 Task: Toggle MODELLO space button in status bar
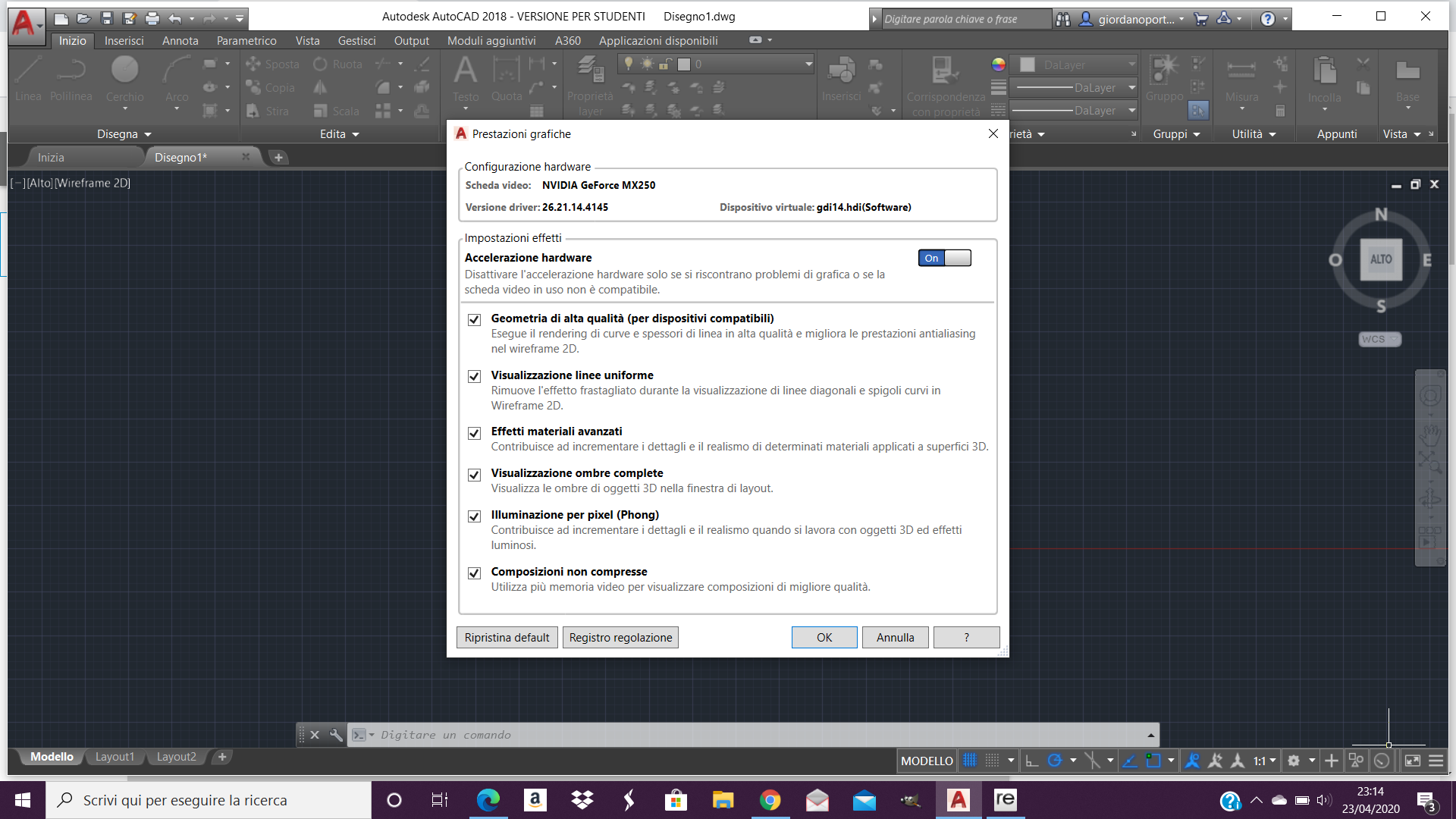tap(927, 761)
